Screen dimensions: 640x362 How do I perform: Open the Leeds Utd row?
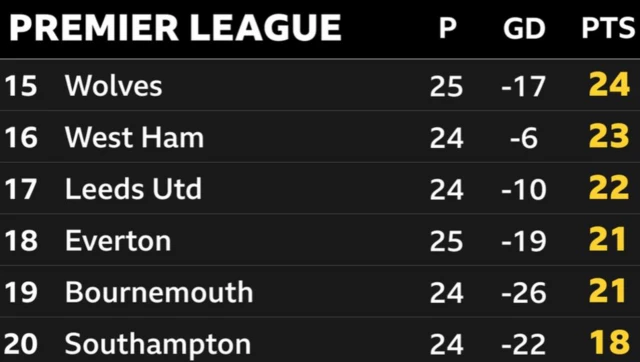tap(320, 189)
